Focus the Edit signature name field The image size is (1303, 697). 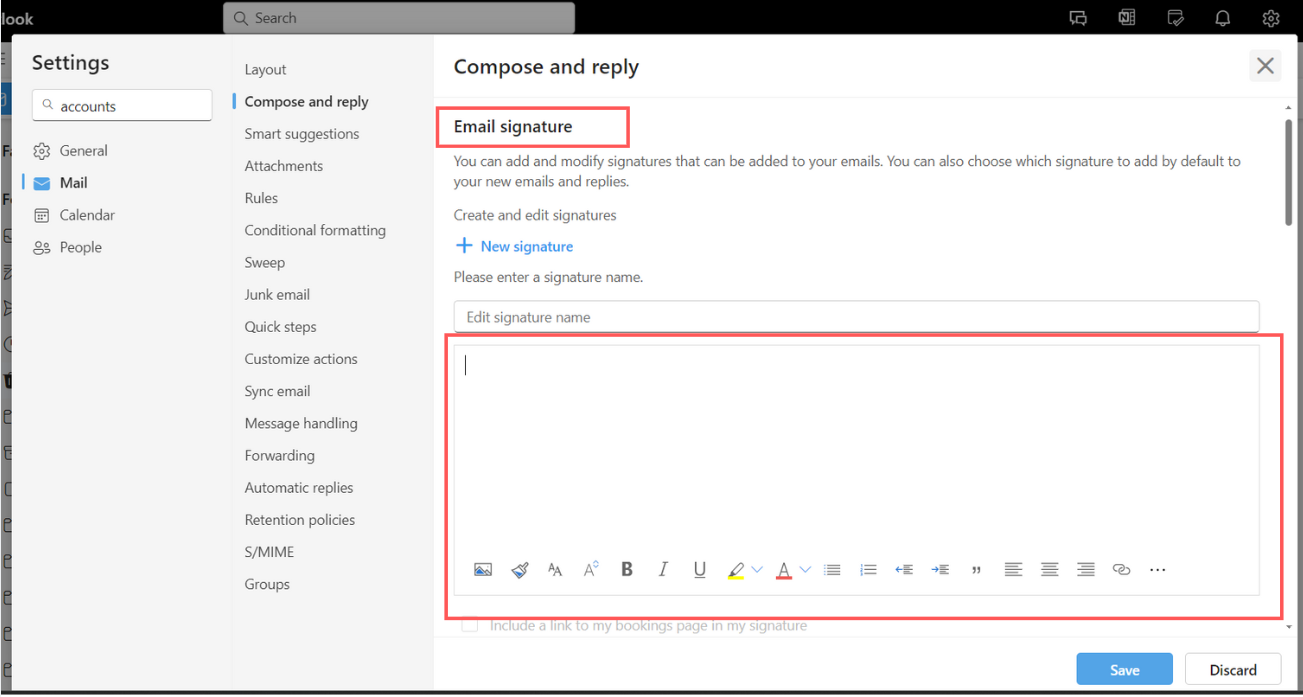click(x=856, y=317)
